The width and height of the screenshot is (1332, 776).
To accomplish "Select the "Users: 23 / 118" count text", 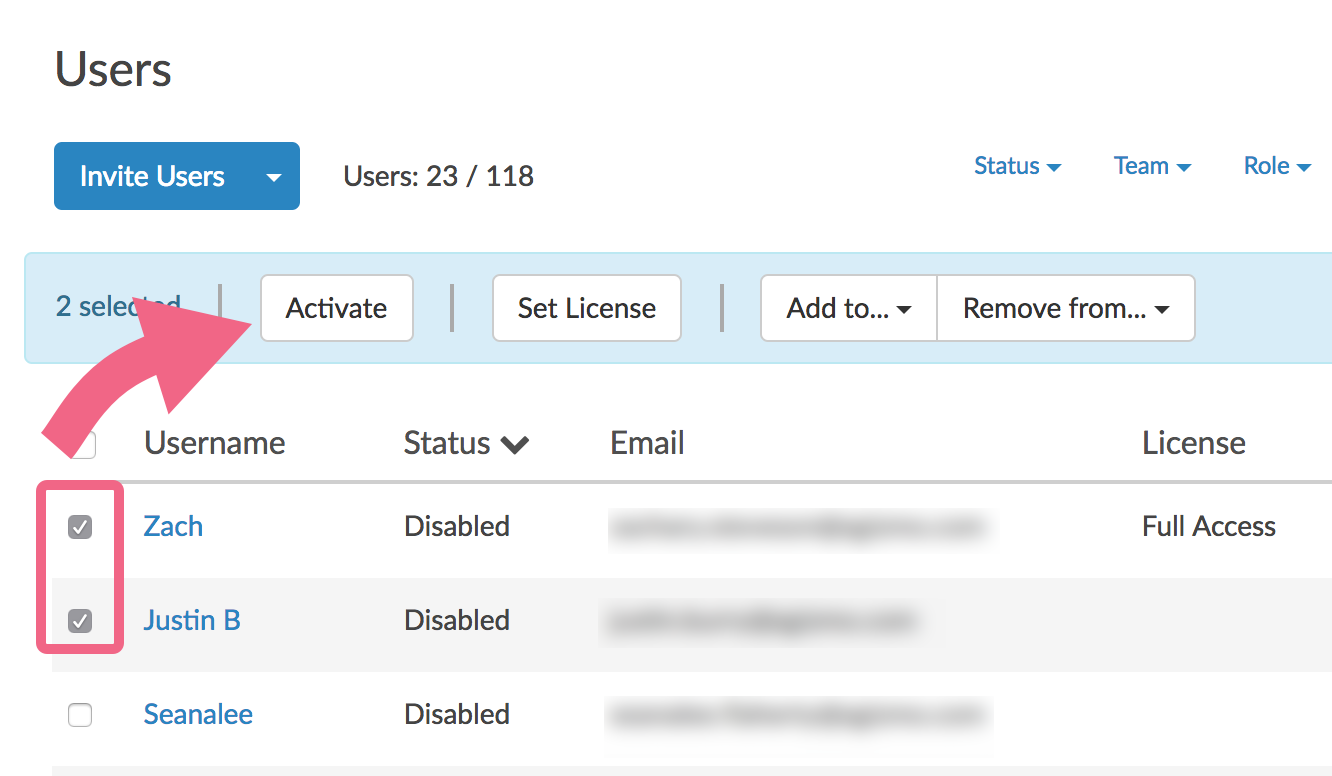I will [x=439, y=177].
